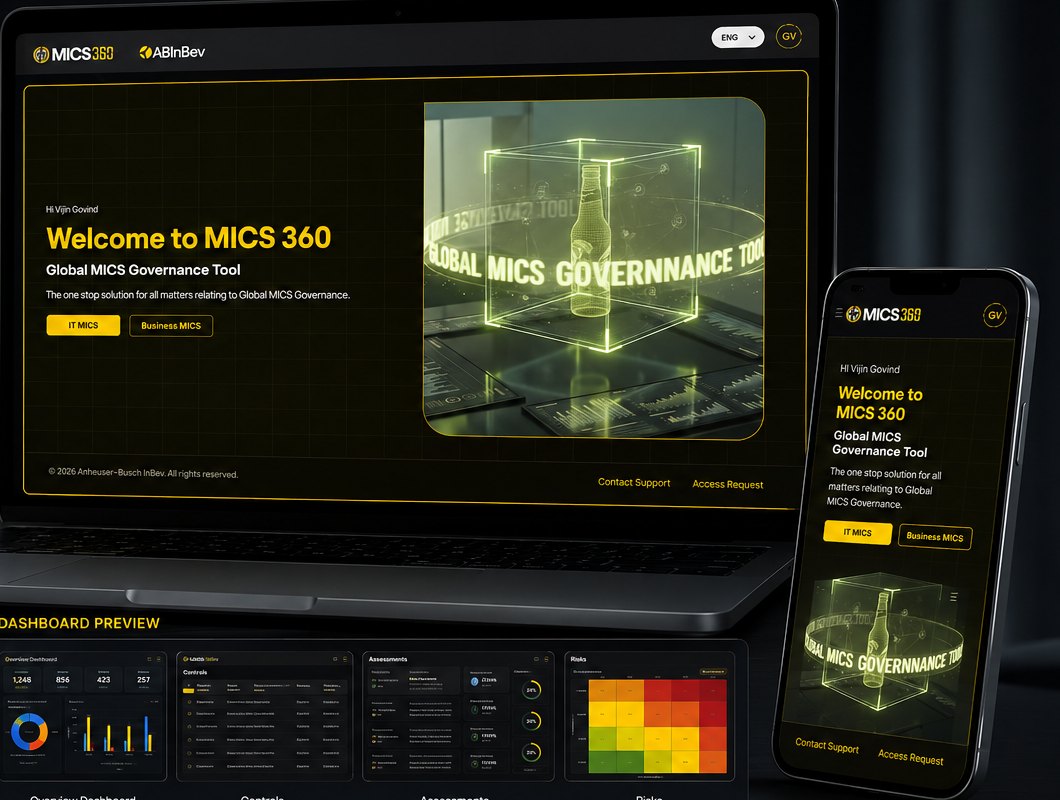Image resolution: width=1060 pixels, height=800 pixels.
Task: Tap the "HI Vijin Govind" greeting on the phone
Action: pos(870,369)
